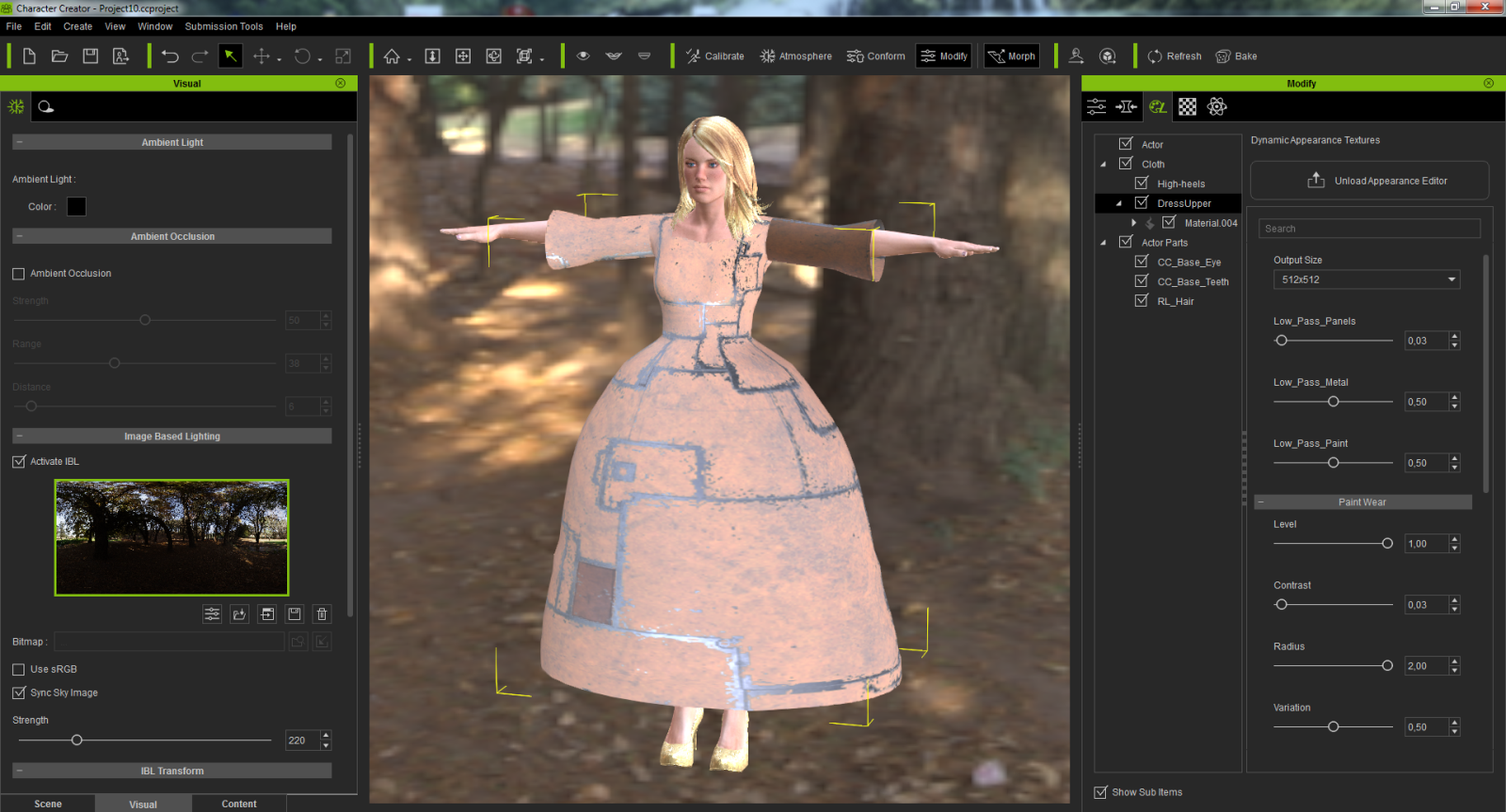Toggle Show Sub Items checkbox
This screenshot has height=812, width=1506.
coord(1100,792)
